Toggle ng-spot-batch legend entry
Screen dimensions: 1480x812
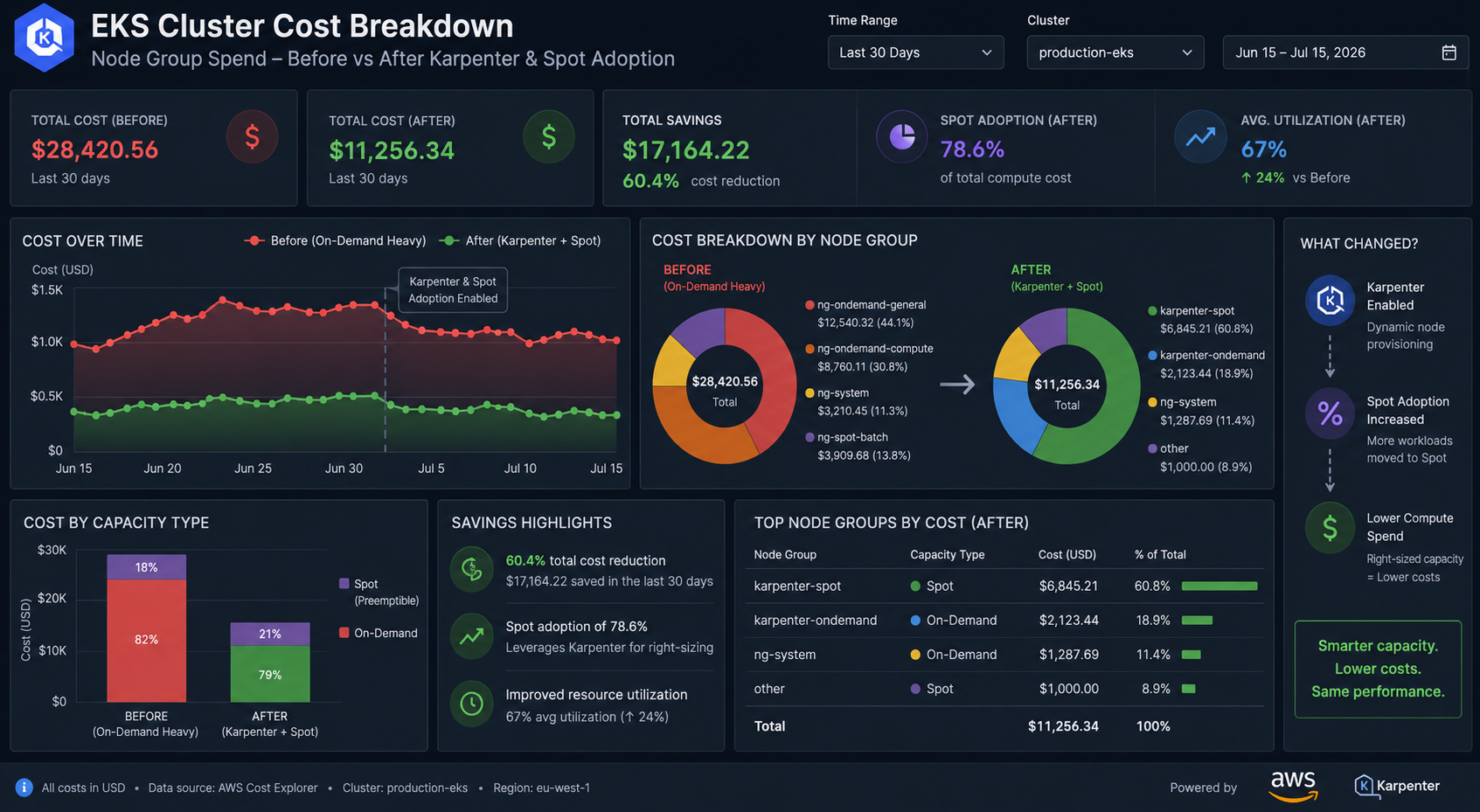pyautogui.click(x=858, y=446)
